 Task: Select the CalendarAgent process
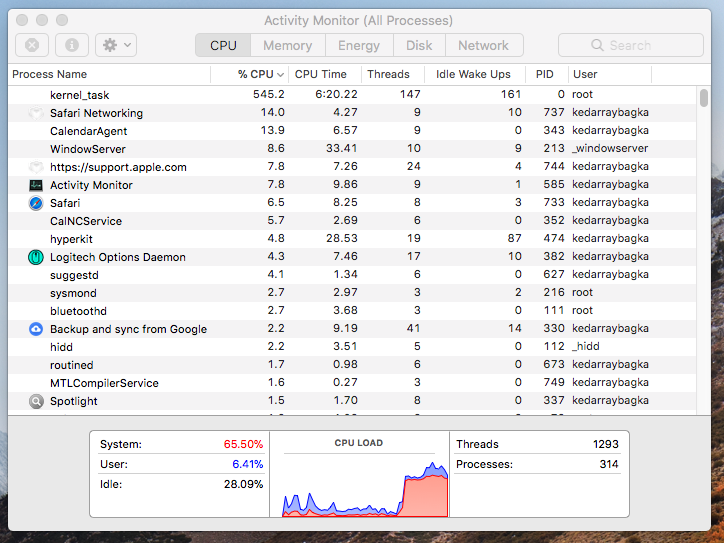[x=352, y=131]
